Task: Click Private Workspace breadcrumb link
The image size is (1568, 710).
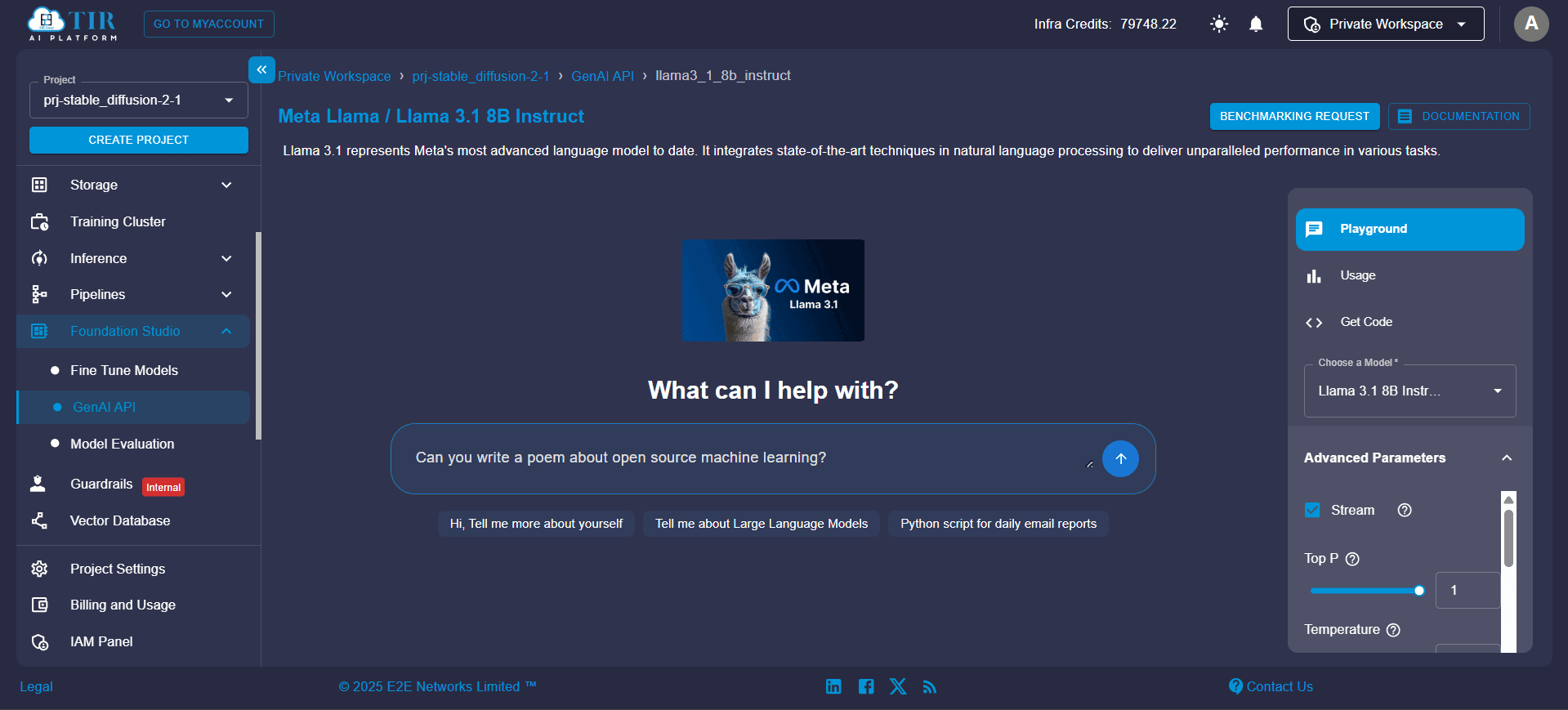Action: [x=334, y=76]
